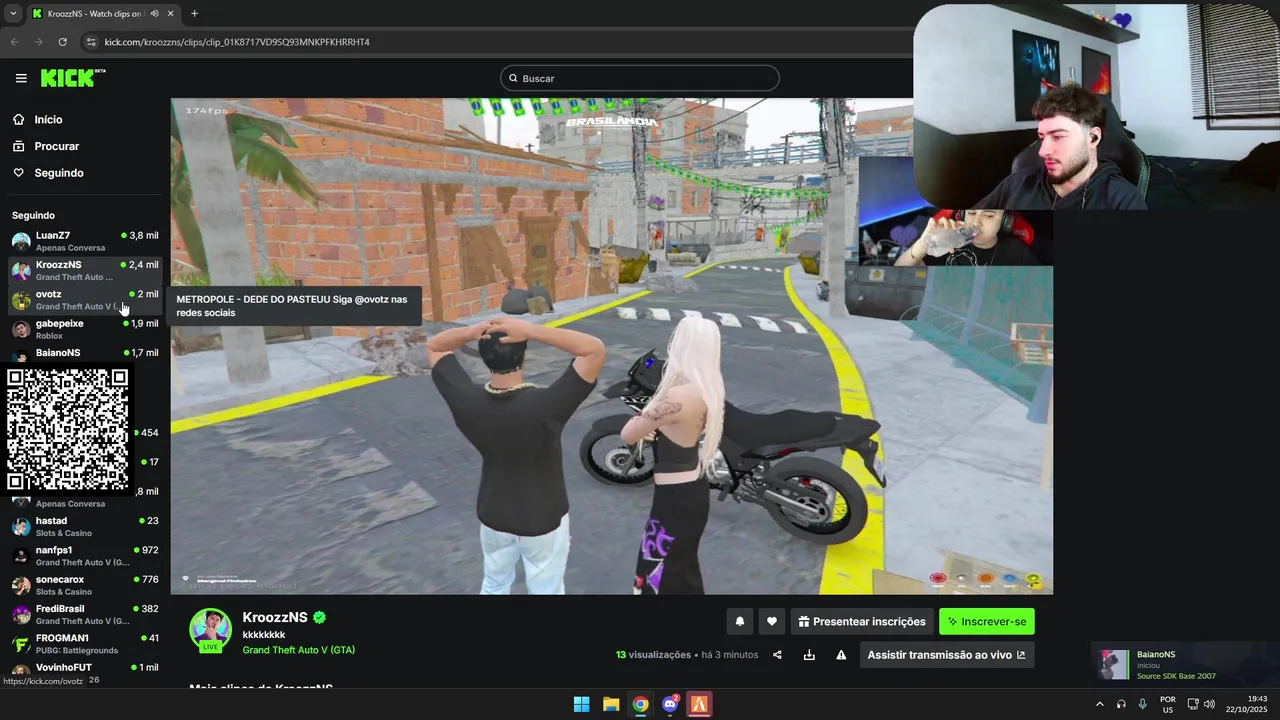Screen dimensions: 1280x720
Task: Open Discord from the taskbar
Action: point(670,704)
